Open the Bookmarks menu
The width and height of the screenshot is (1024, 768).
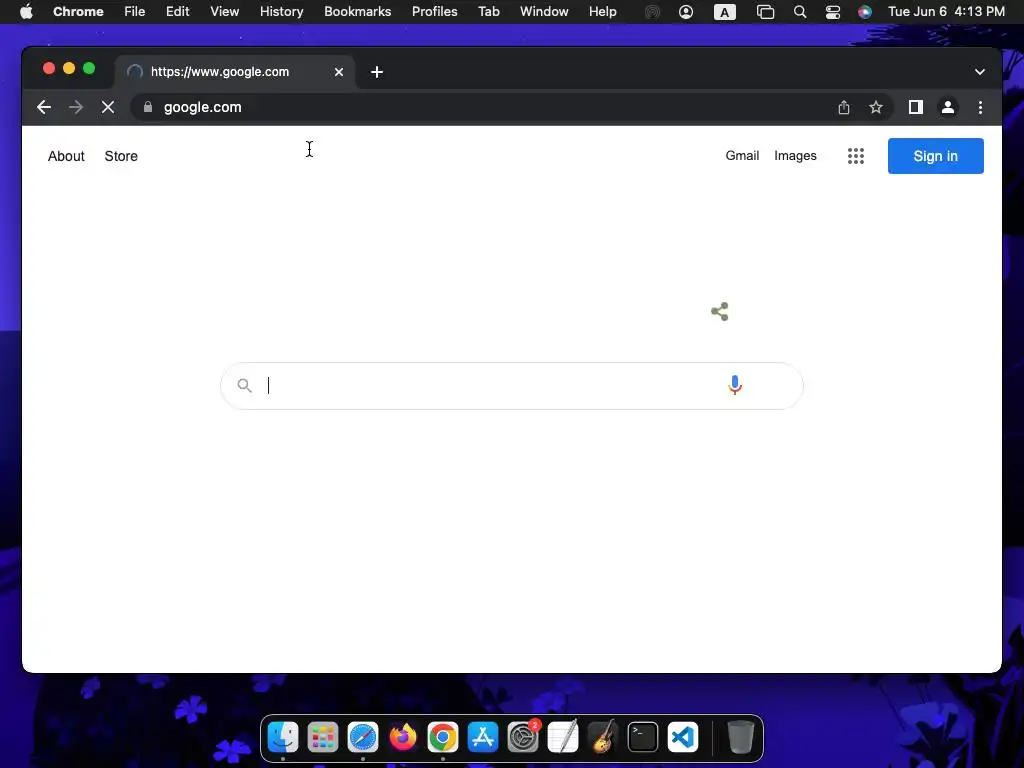click(x=358, y=11)
